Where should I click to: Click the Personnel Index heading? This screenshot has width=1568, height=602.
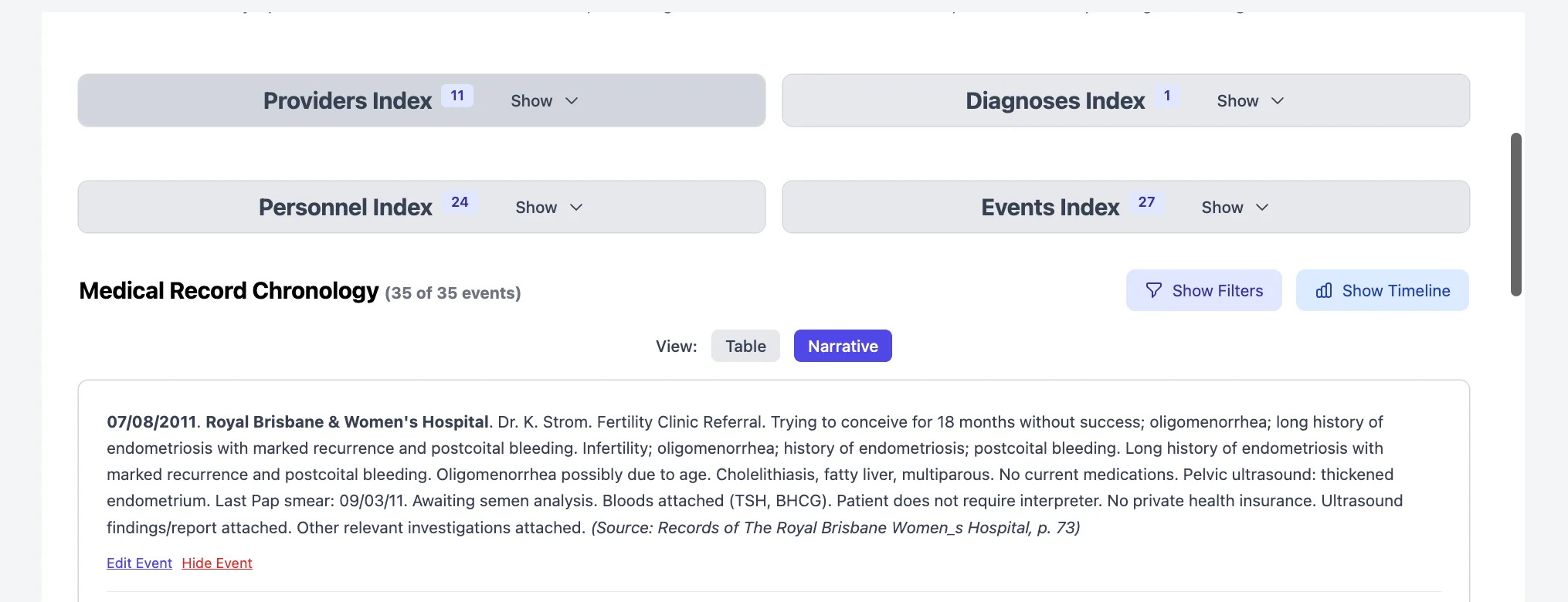tap(345, 208)
